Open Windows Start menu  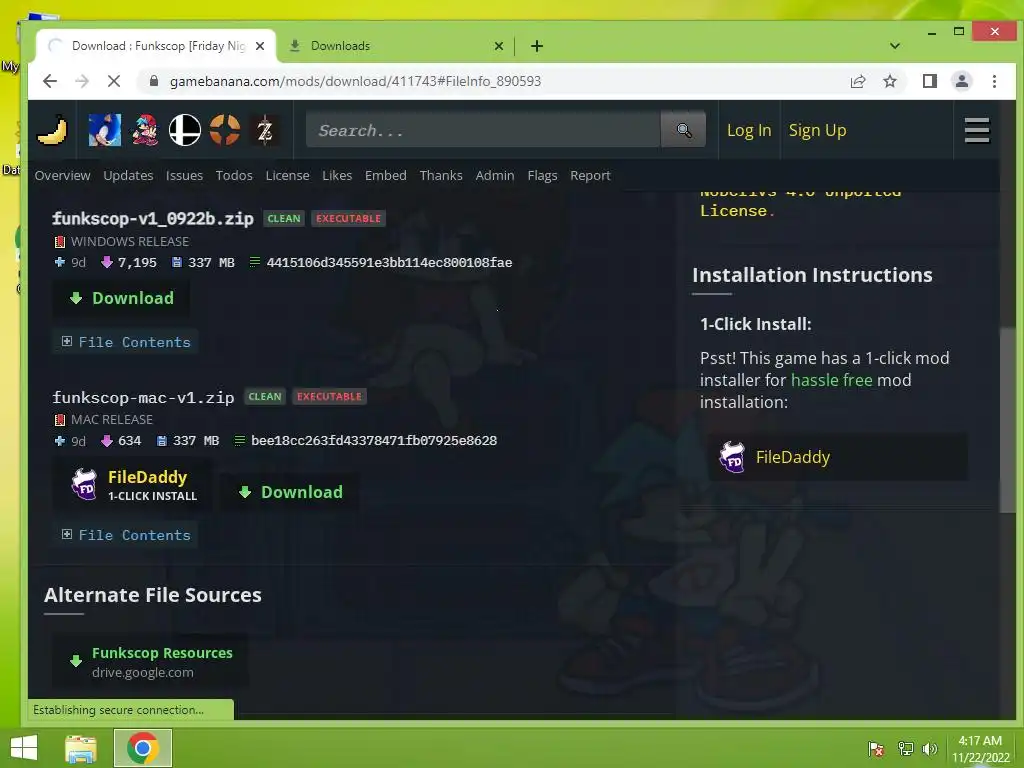point(24,748)
